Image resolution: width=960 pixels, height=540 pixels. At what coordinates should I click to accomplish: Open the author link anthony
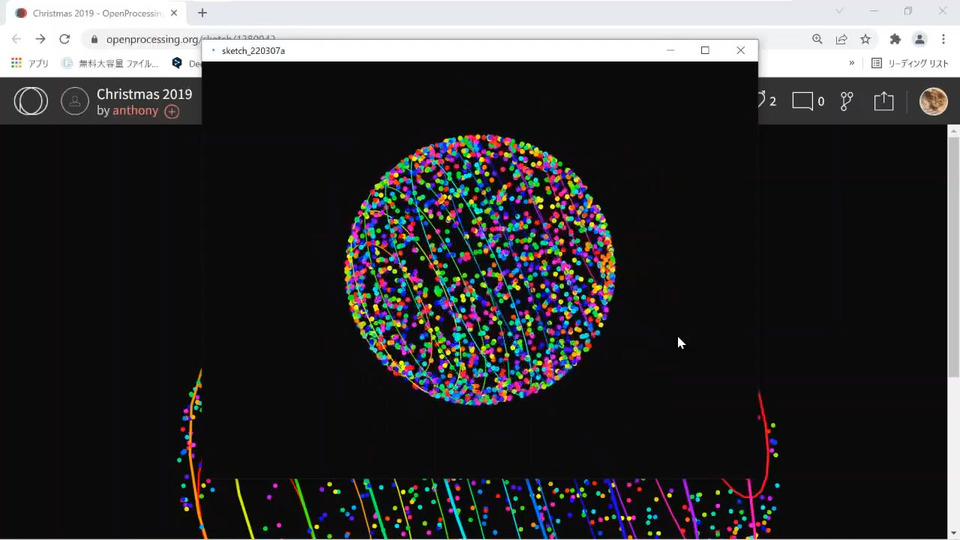pos(135,111)
